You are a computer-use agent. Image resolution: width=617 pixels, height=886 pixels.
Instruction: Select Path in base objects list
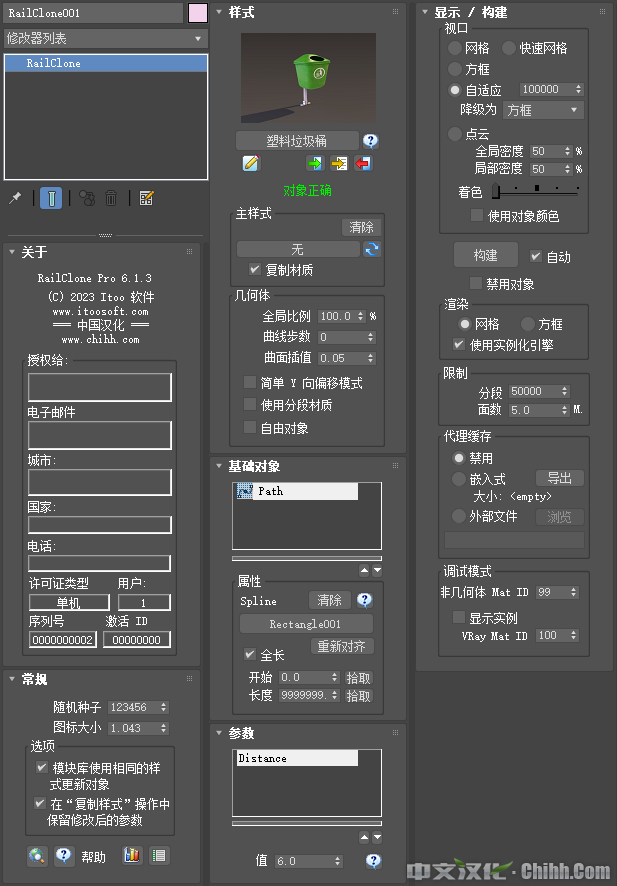coord(298,491)
